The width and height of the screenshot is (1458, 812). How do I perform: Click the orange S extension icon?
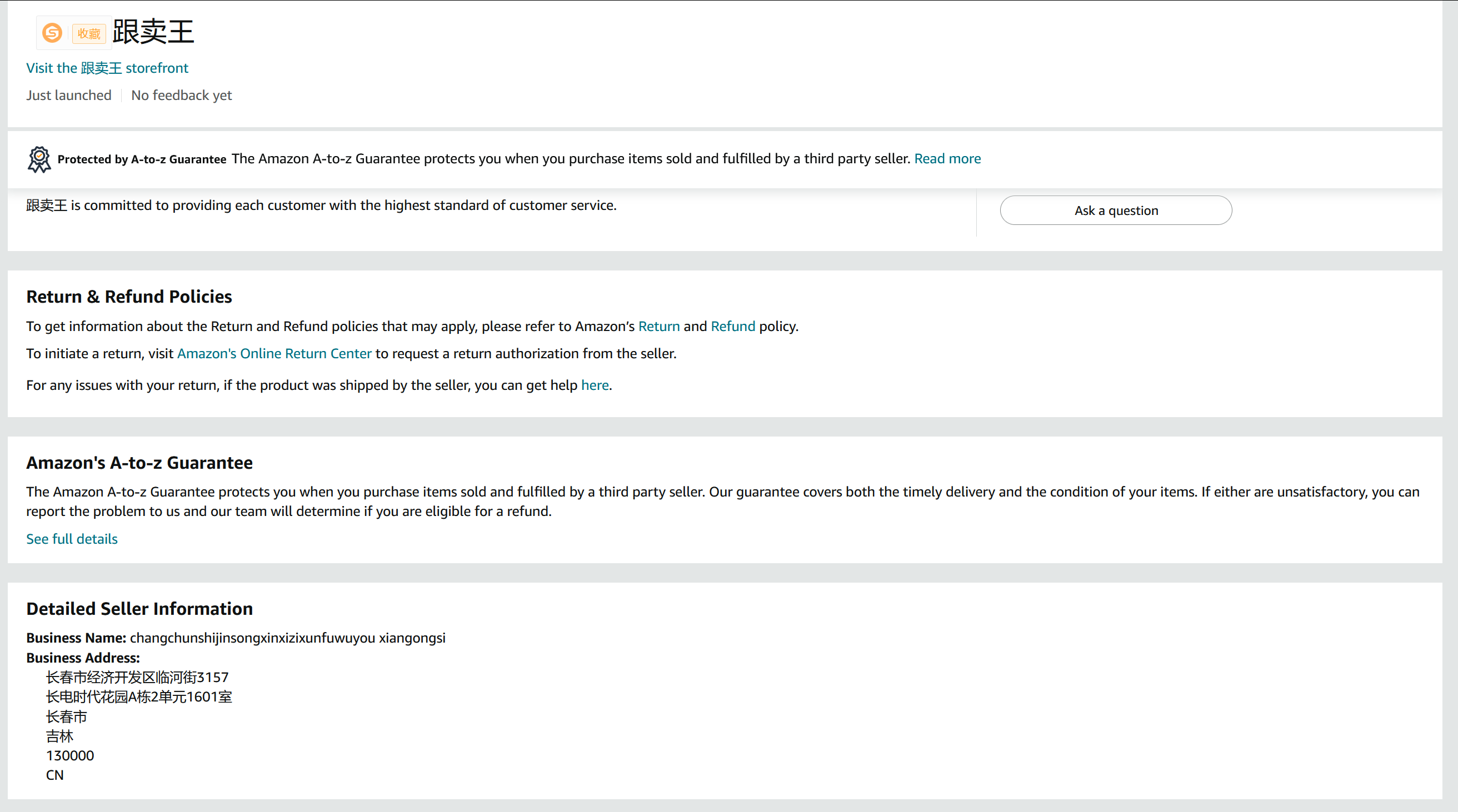tap(52, 33)
